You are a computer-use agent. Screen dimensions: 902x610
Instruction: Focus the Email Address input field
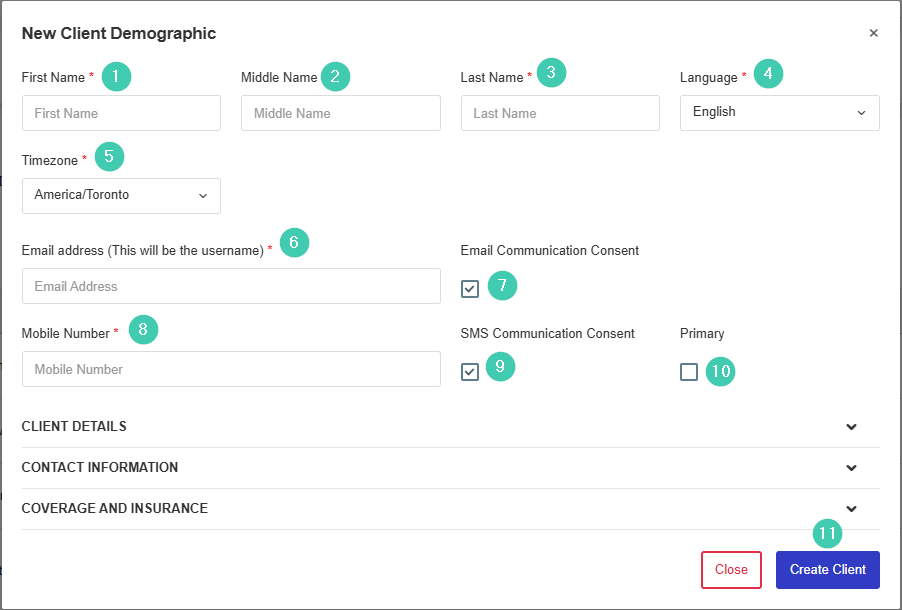click(231, 286)
